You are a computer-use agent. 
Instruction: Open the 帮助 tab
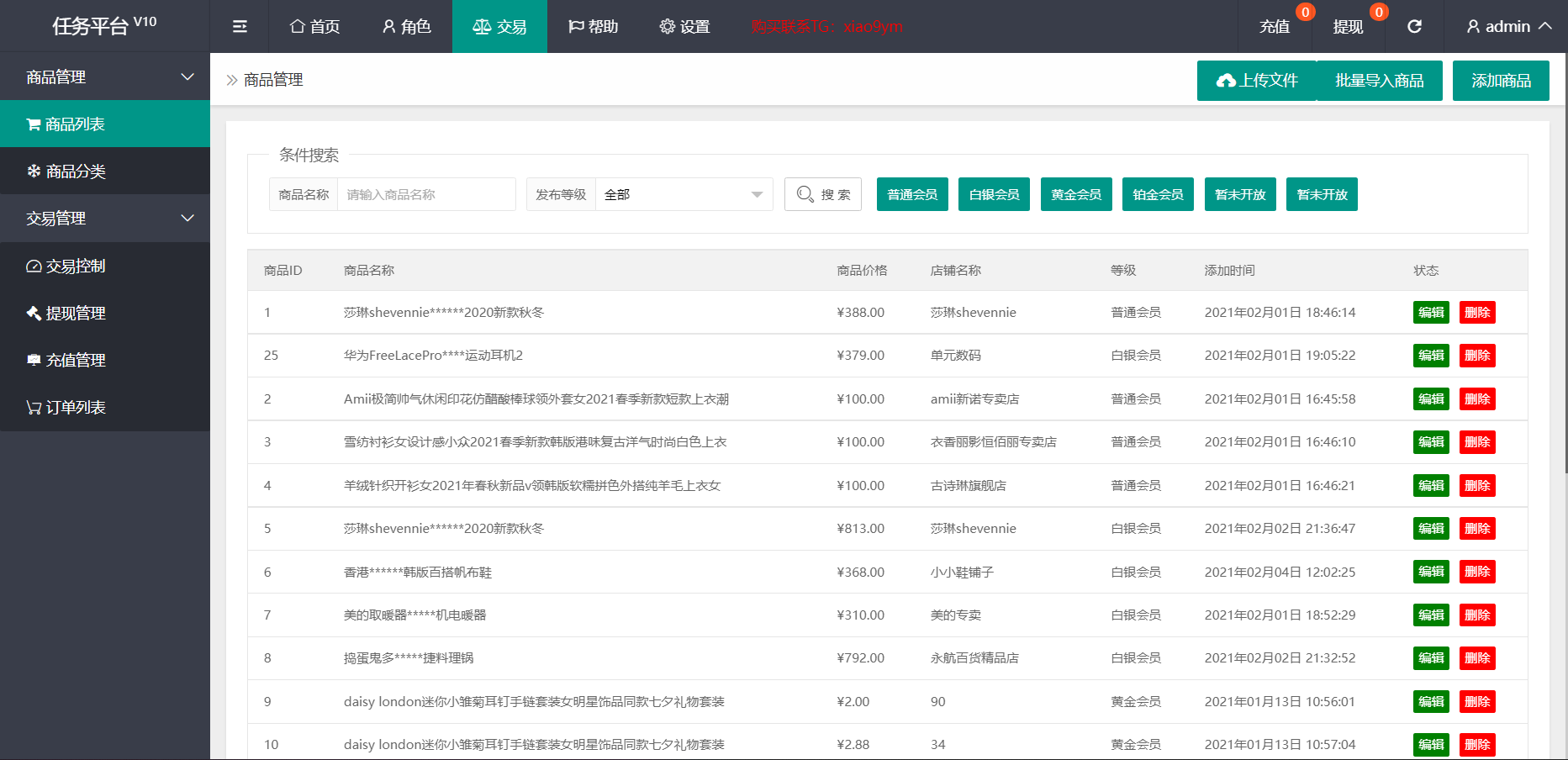[594, 27]
